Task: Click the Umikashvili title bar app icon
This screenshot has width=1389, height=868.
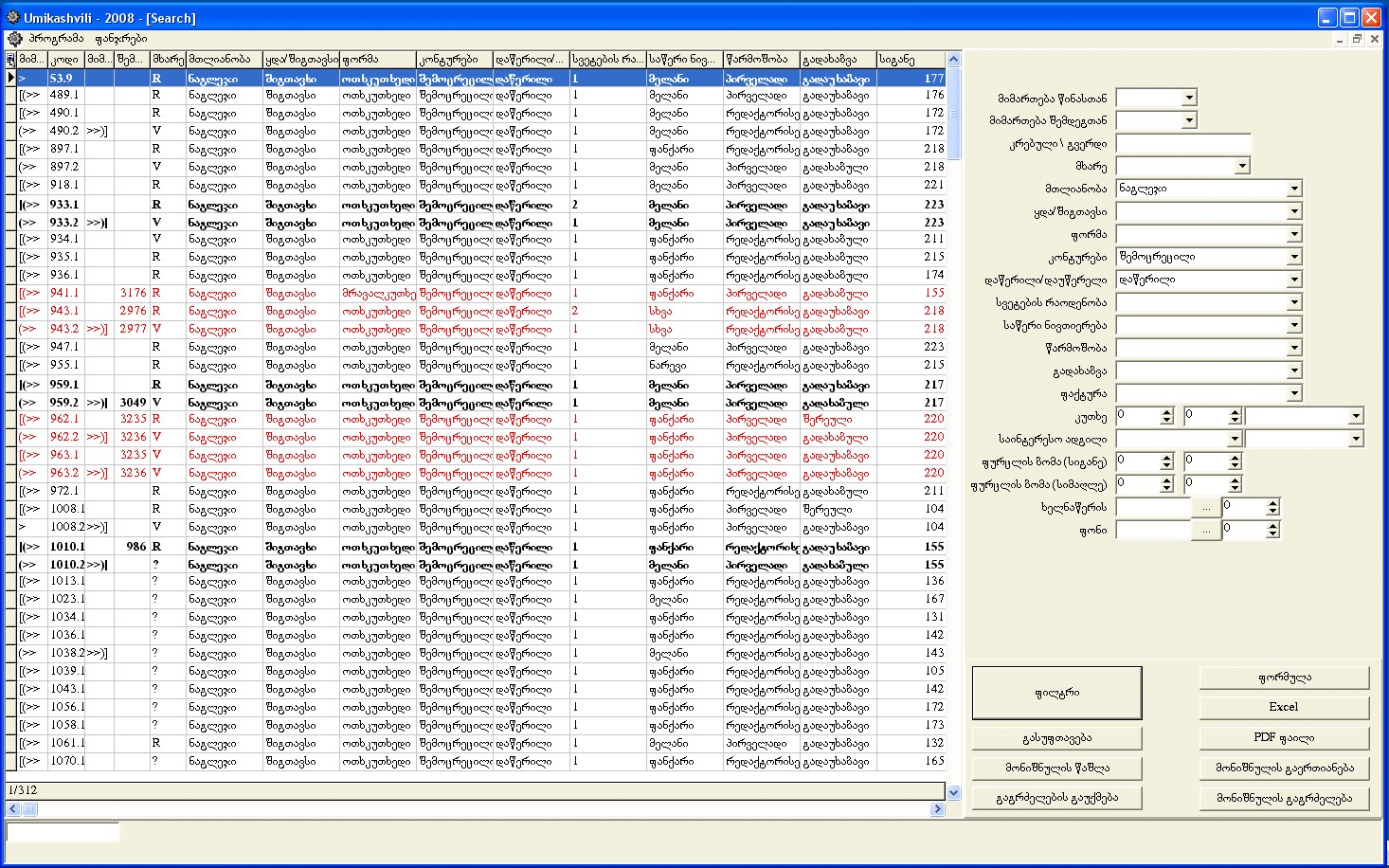Action: 13,17
